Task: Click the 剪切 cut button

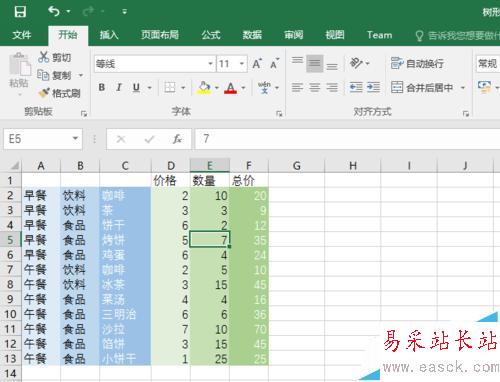Action: coord(55,57)
